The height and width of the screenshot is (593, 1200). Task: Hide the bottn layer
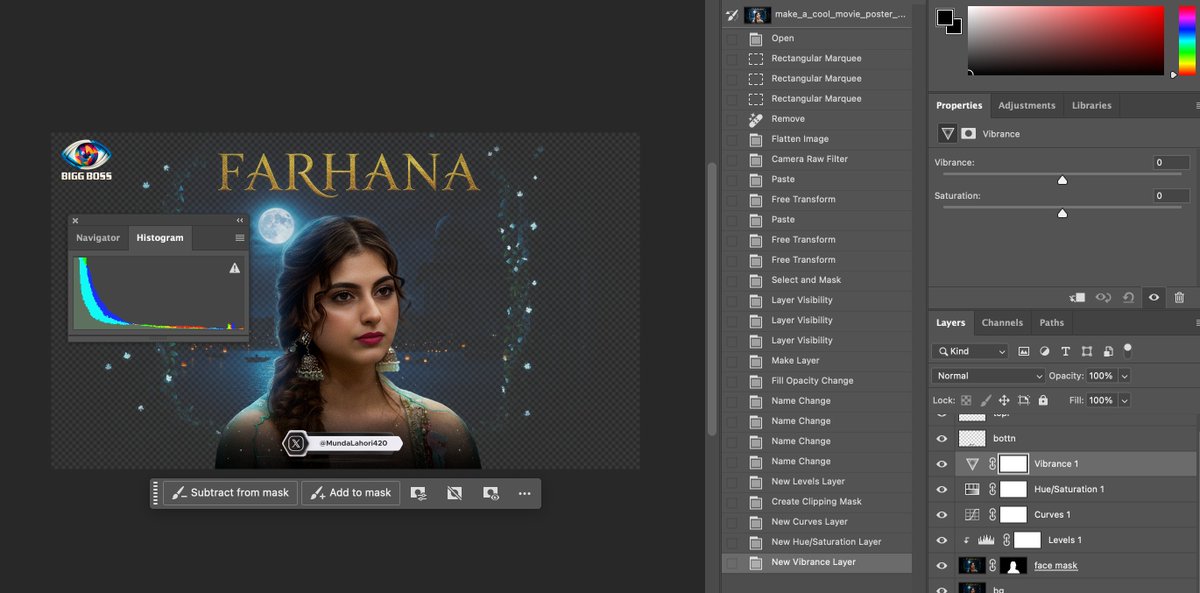(941, 438)
